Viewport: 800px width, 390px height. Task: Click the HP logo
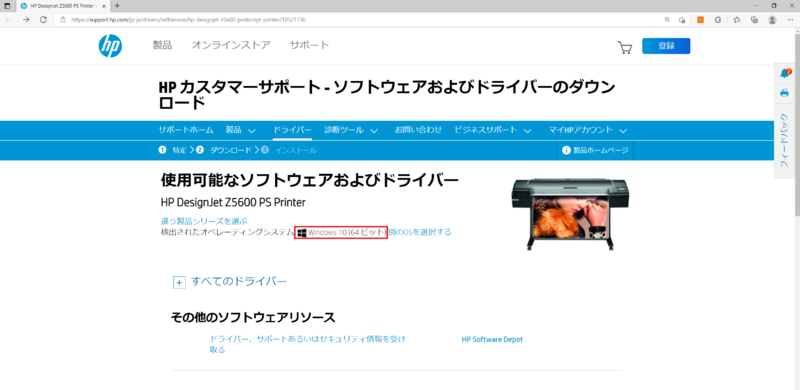(110, 45)
